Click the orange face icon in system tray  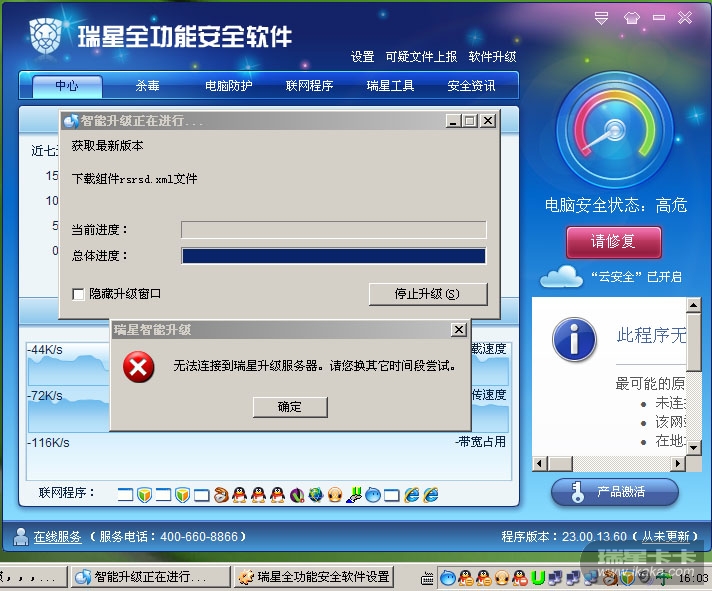(x=502, y=577)
